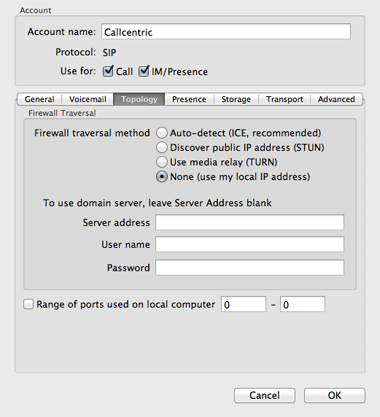Select Auto-detect (ICE, recommended) option

pos(162,133)
